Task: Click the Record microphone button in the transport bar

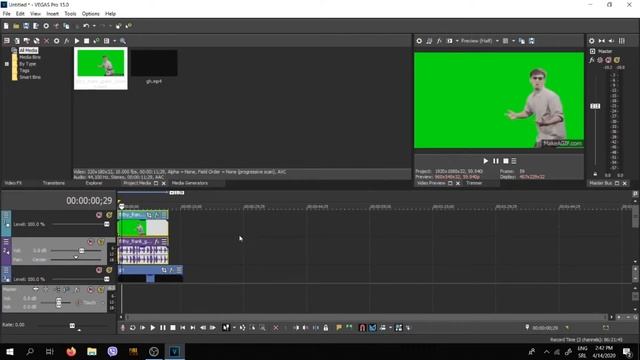Action: (122, 328)
